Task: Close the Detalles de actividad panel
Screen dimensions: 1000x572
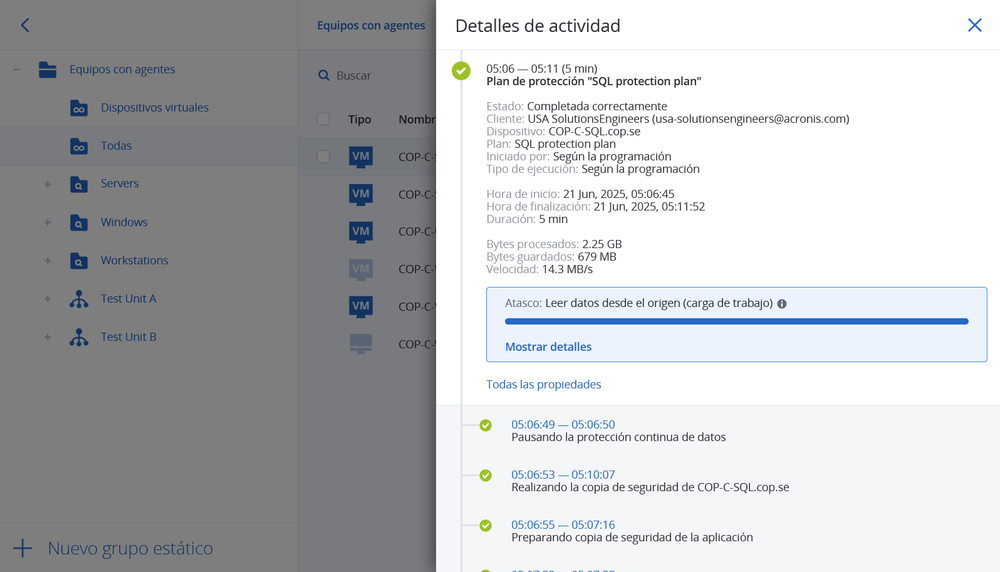Action: (x=974, y=25)
